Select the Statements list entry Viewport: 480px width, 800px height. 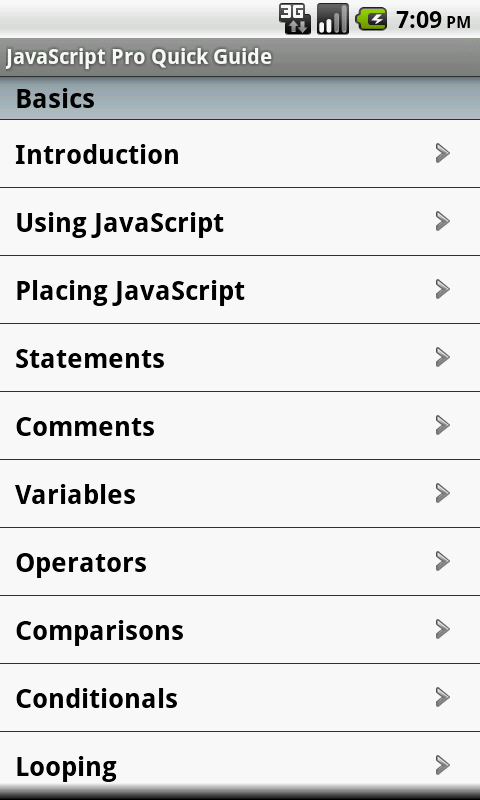[x=240, y=358]
